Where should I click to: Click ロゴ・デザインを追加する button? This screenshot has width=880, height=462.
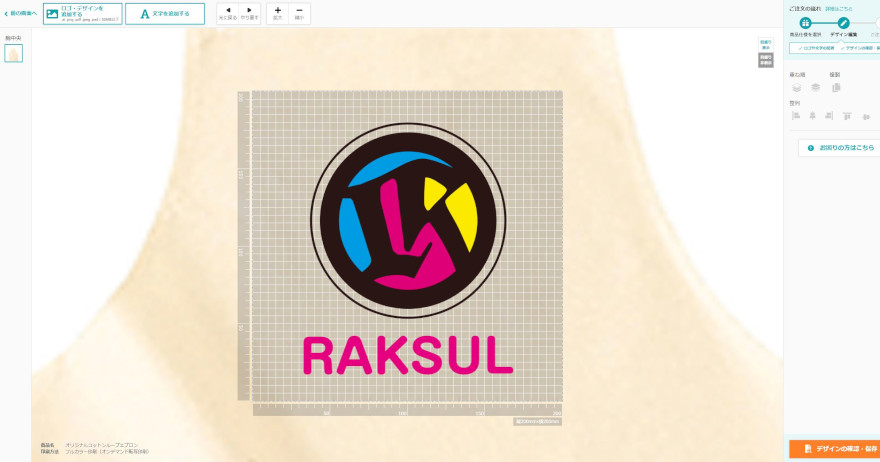82,13
